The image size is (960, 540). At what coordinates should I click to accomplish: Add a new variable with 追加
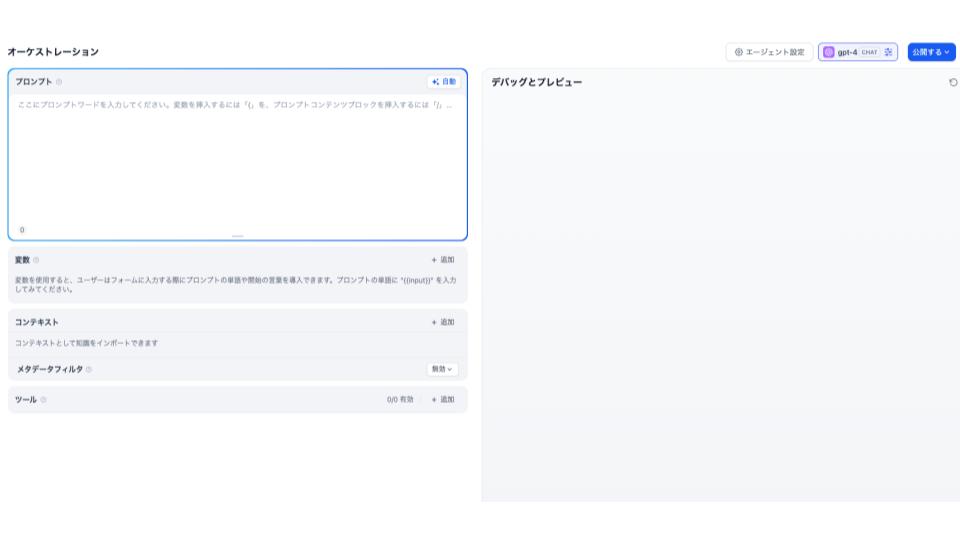click(443, 260)
